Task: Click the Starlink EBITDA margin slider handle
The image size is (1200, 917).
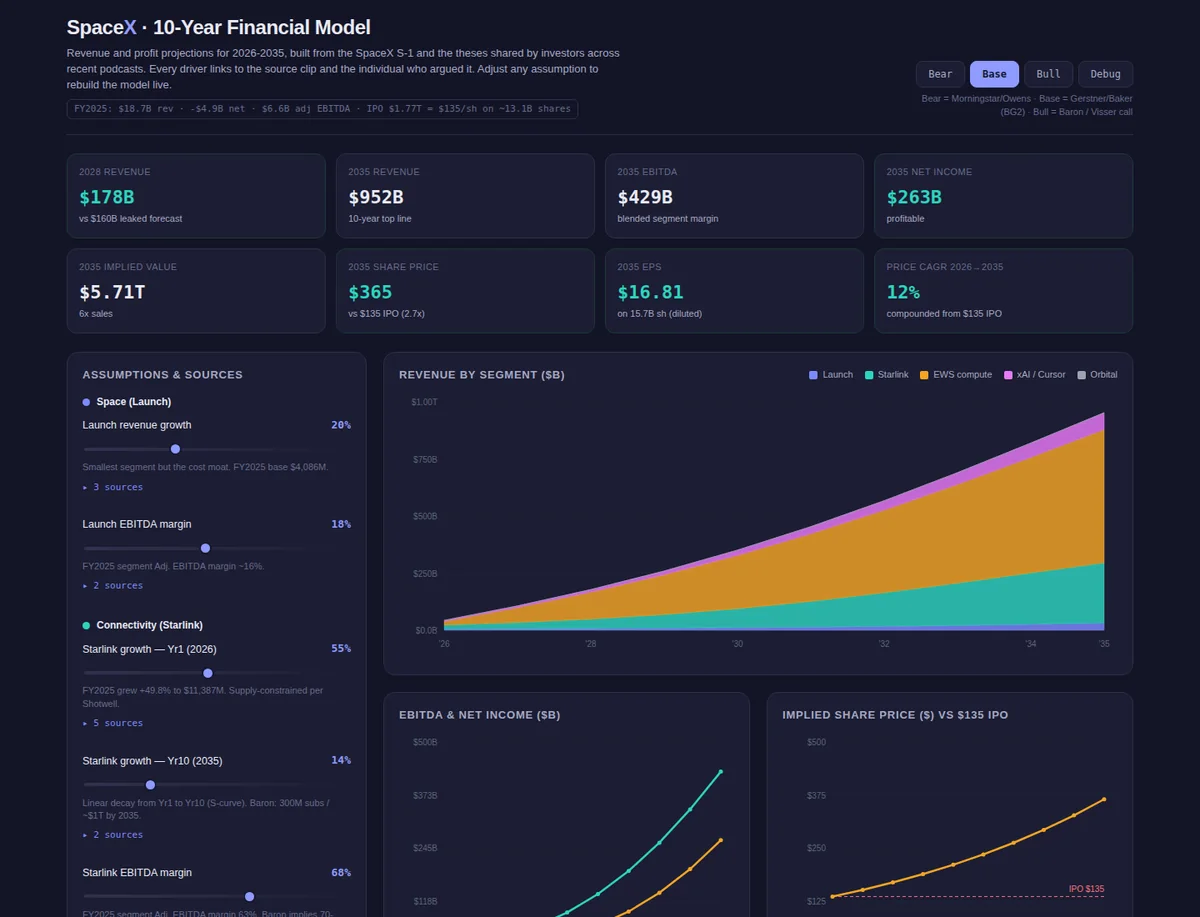Action: (x=250, y=897)
